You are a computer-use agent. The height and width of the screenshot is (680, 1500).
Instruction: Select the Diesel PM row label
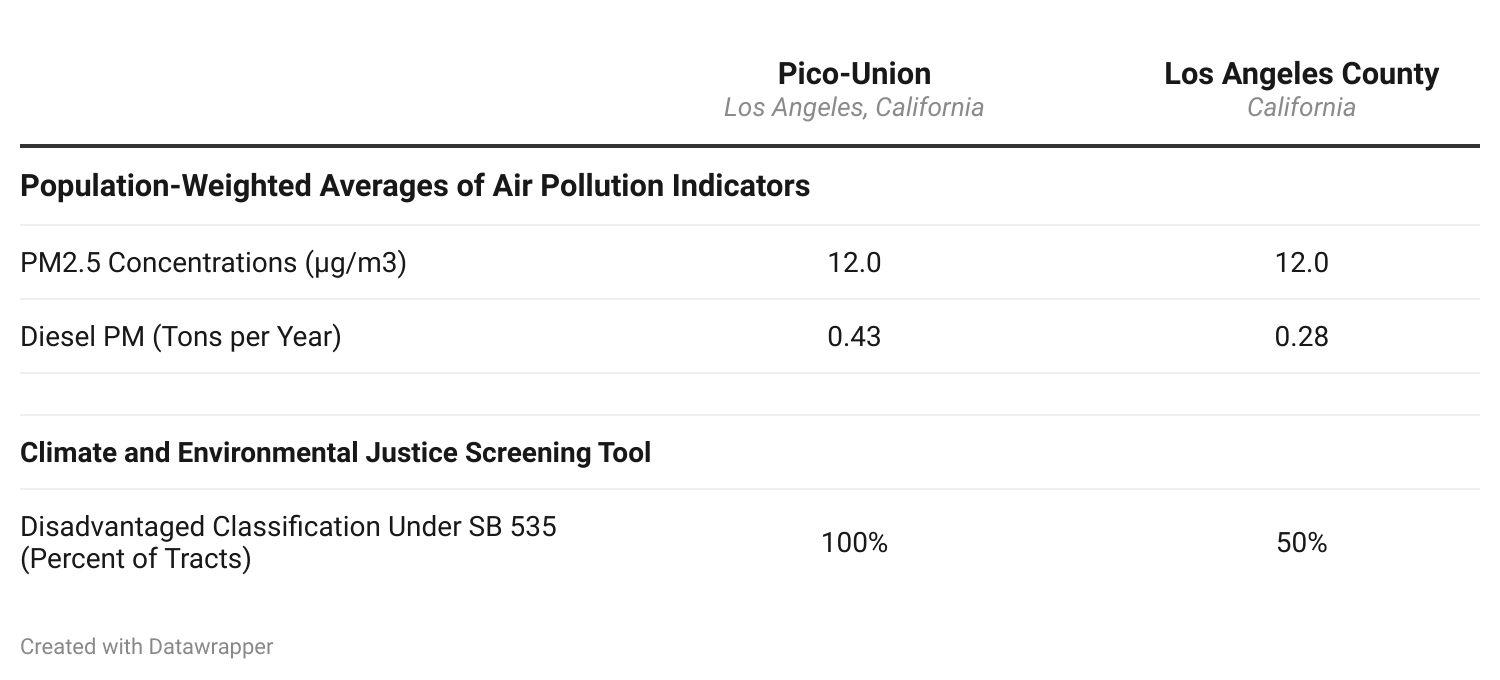[181, 337]
